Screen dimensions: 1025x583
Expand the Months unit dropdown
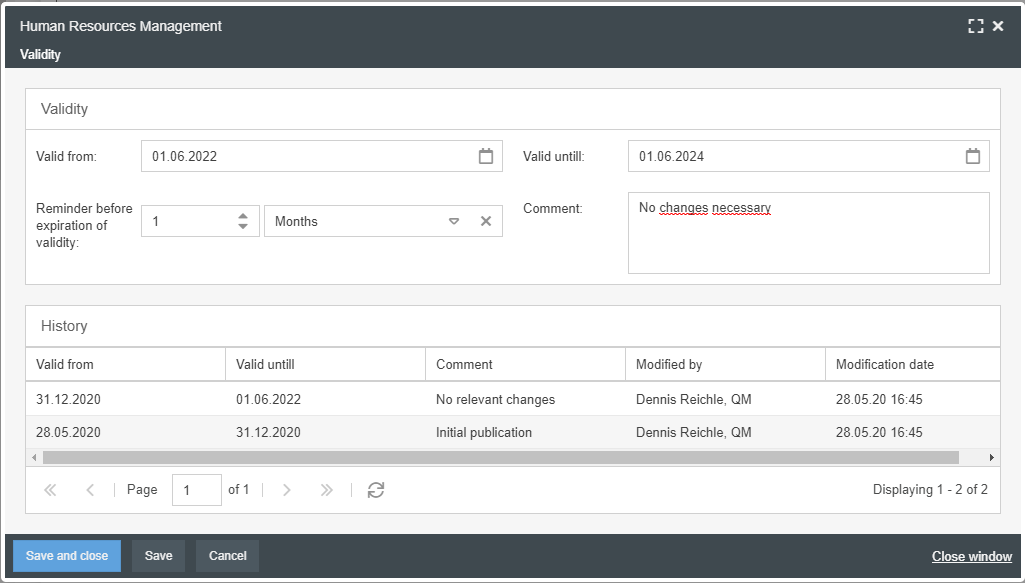coord(453,221)
